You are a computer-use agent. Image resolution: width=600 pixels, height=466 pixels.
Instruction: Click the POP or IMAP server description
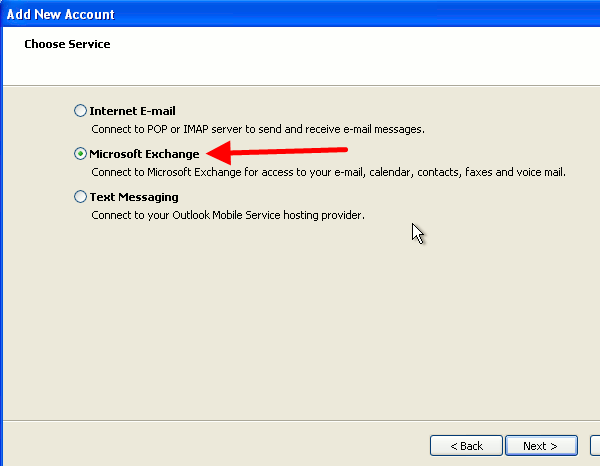[258, 129]
